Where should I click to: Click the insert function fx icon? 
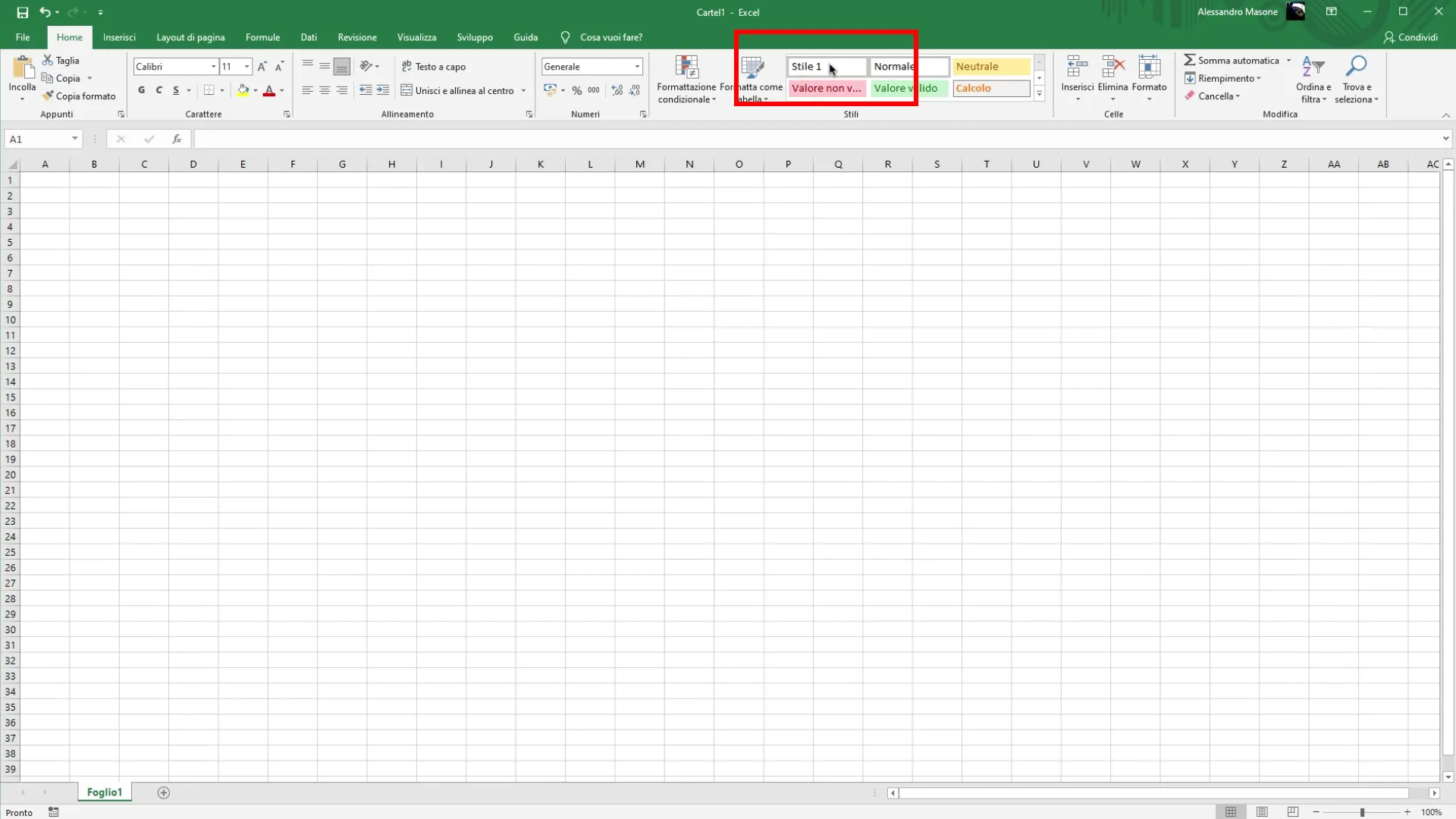177,139
